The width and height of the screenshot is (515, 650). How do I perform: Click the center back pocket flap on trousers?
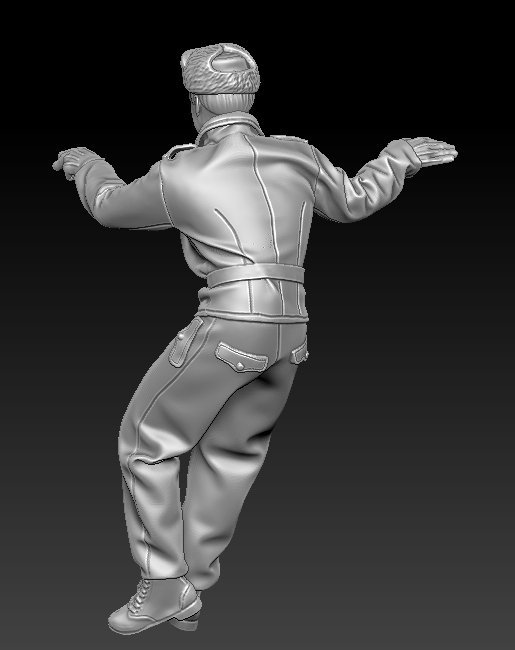(241, 358)
